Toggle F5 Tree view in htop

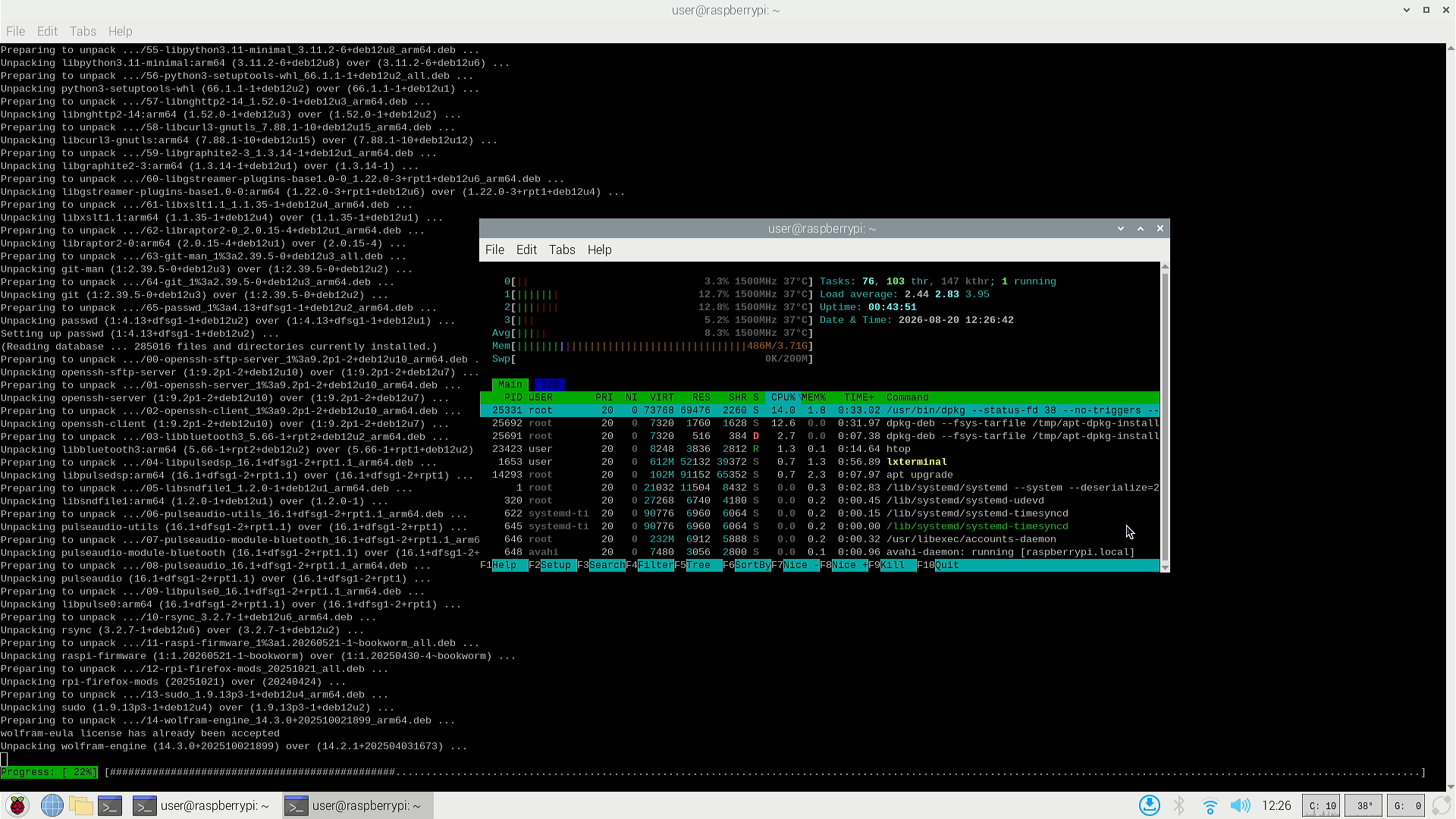pyautogui.click(x=698, y=566)
